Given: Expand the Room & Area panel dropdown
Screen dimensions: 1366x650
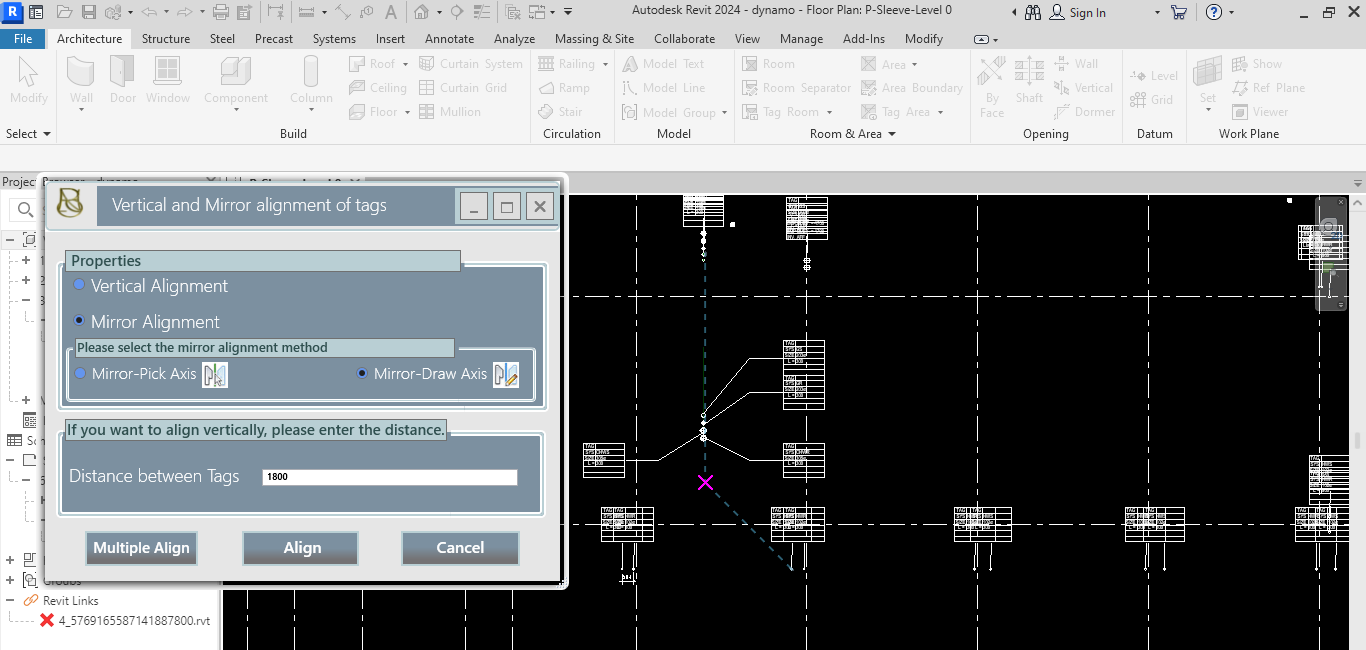Looking at the screenshot, I should coord(890,134).
